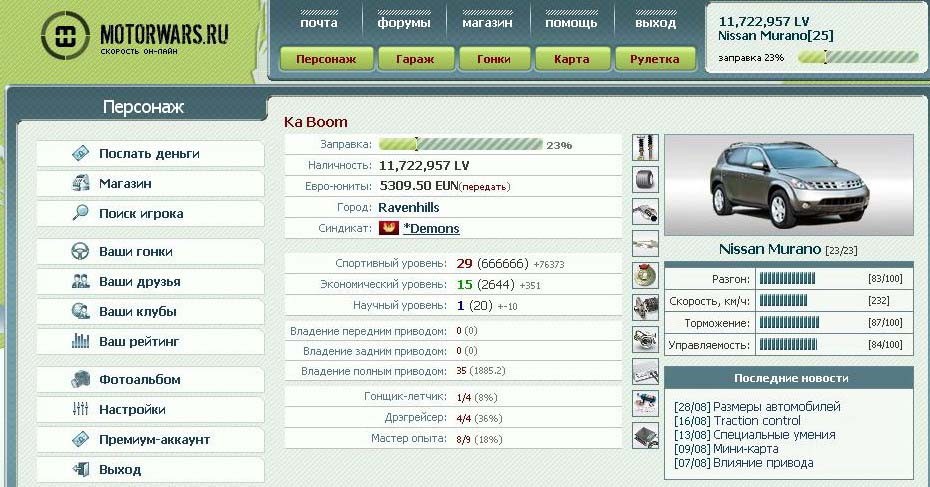Select the turbocharger part icon
Screen dimensions: 930x487
coord(645,339)
